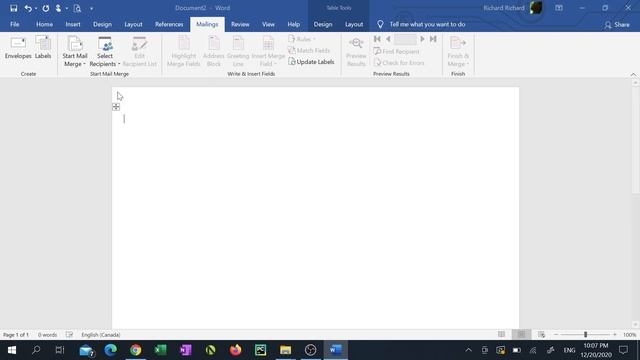
Task: Show hidden system tray icons
Action: tap(469, 350)
